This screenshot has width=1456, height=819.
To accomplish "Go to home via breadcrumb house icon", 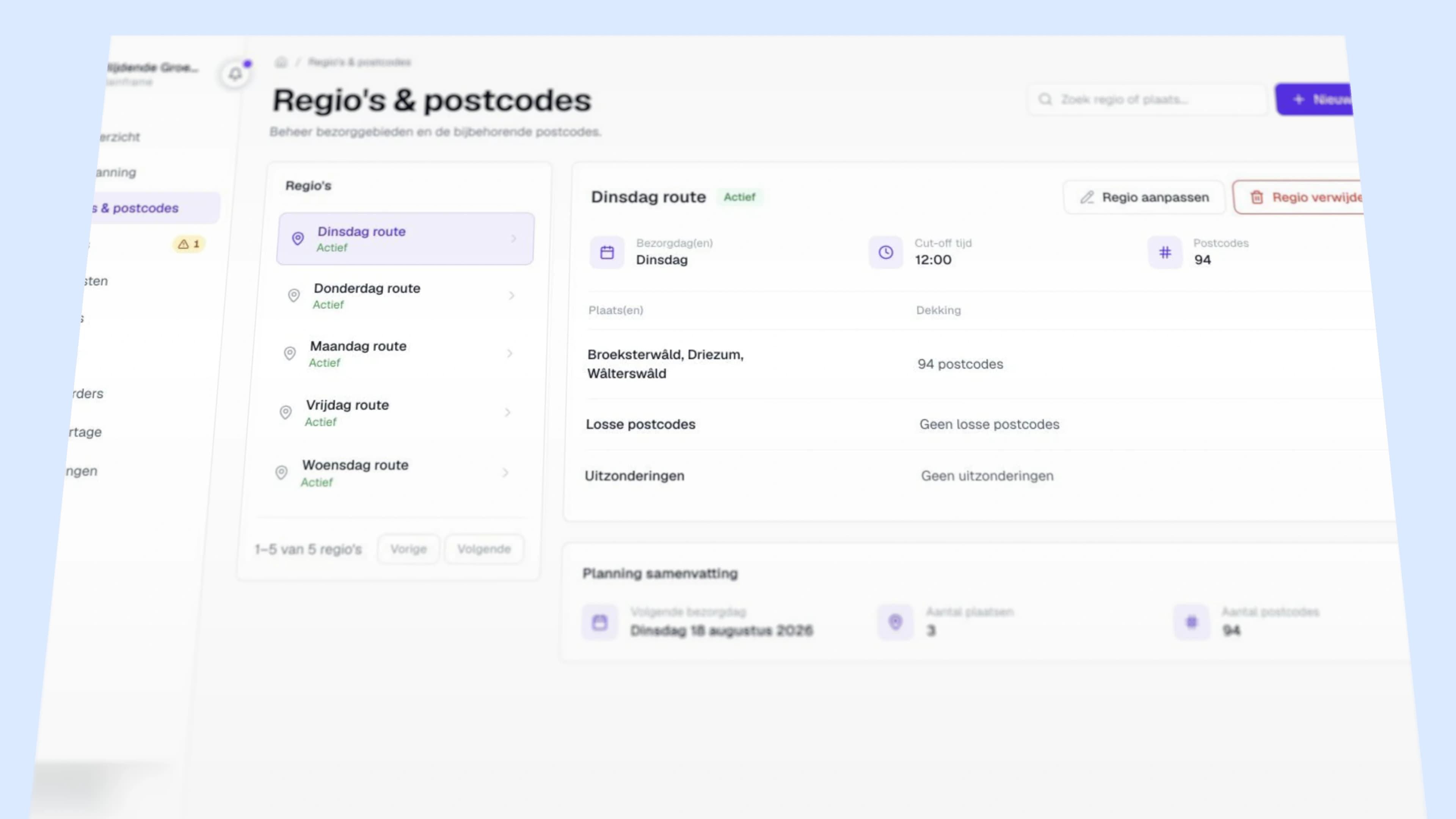I will [281, 62].
